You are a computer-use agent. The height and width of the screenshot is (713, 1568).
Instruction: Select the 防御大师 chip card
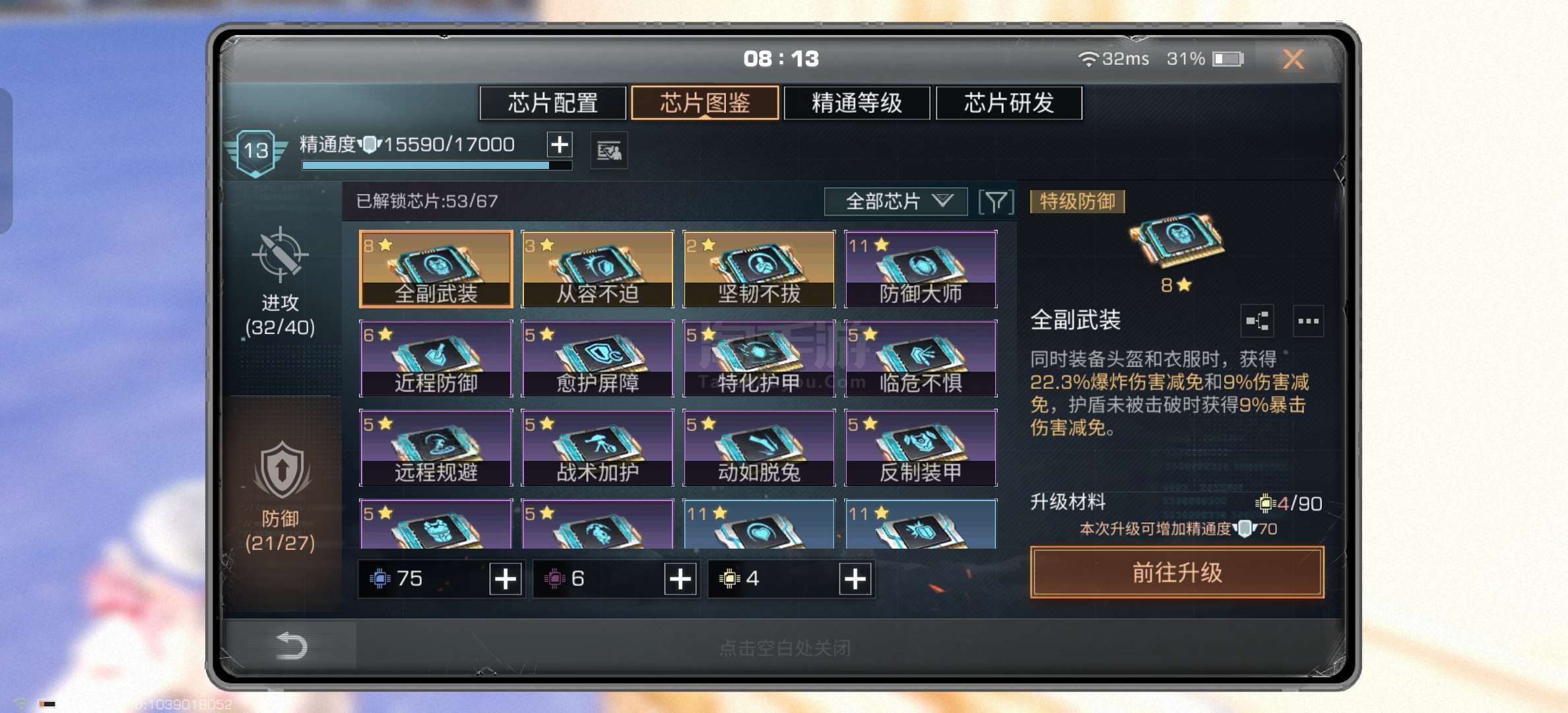[x=921, y=269]
